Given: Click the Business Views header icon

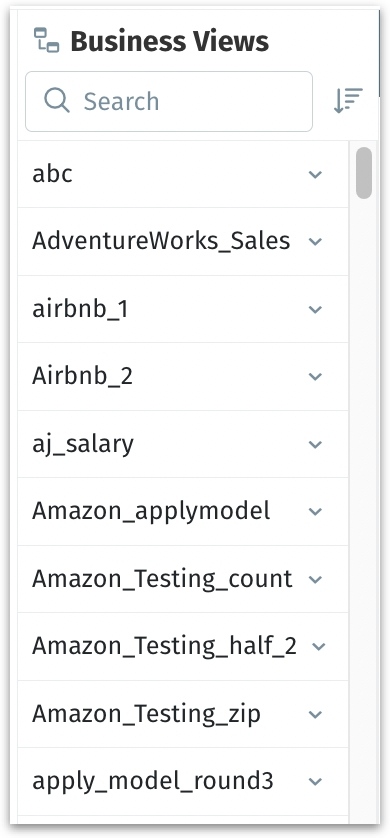Looking at the screenshot, I should (46, 40).
